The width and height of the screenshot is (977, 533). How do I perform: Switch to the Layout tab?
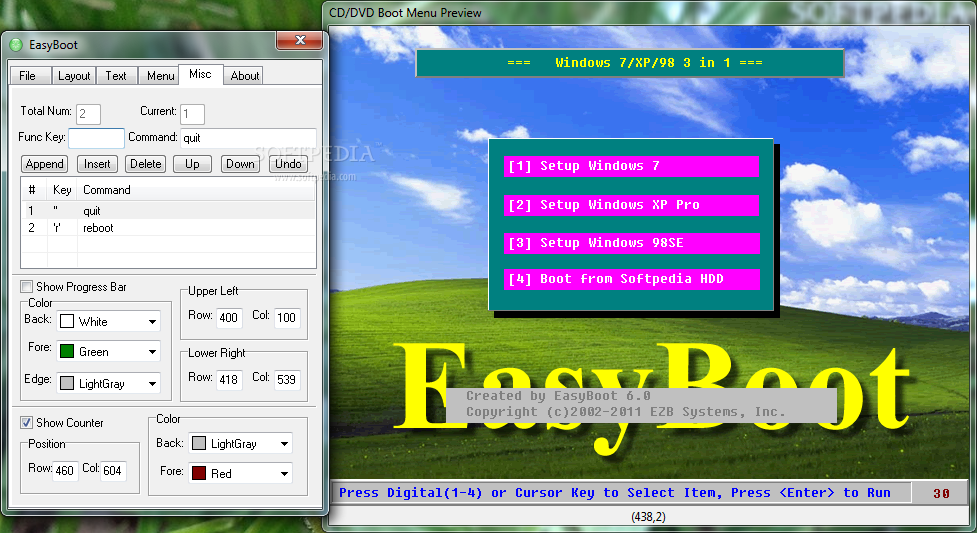74,76
